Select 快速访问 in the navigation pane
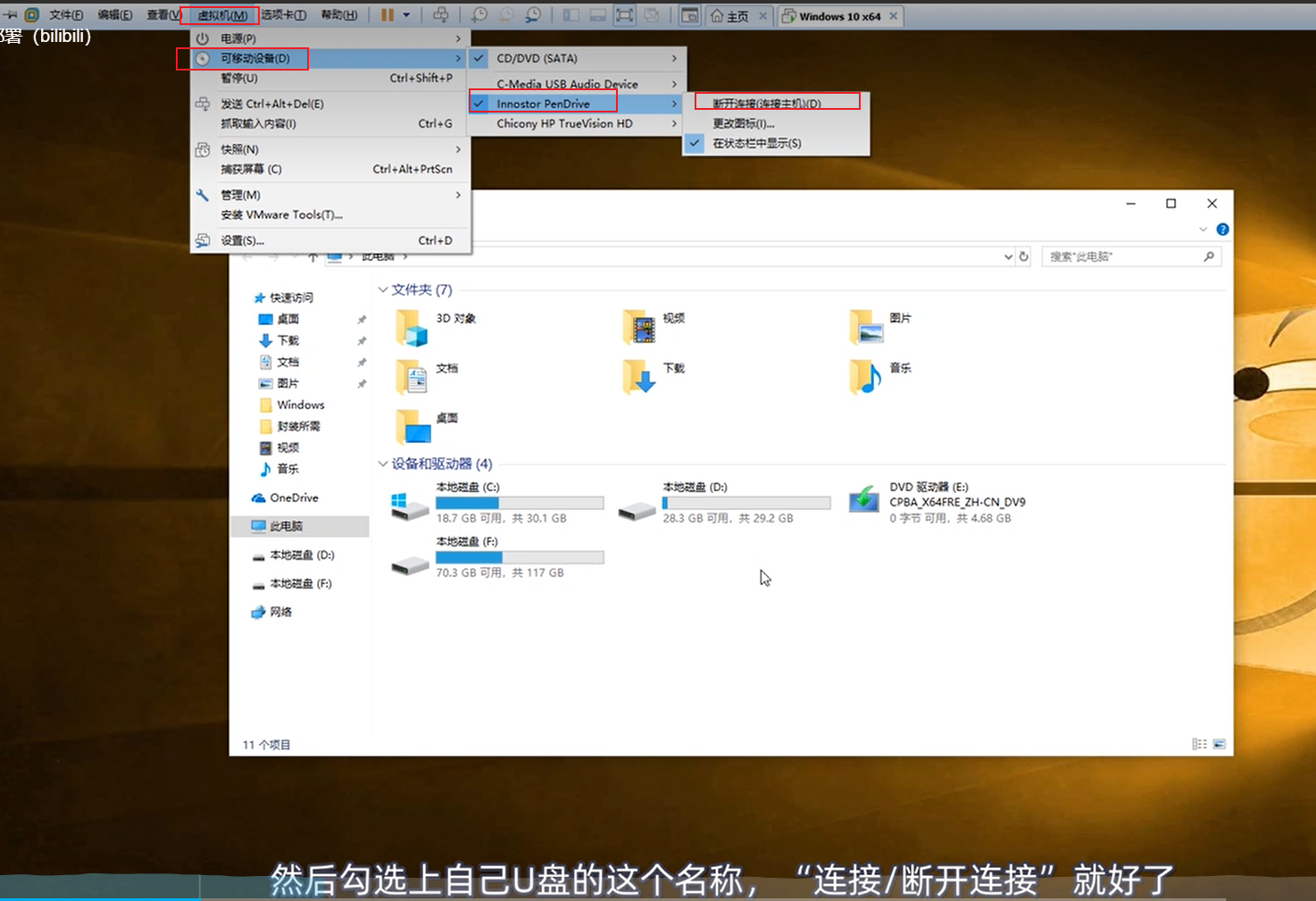1316x901 pixels. tap(291, 297)
